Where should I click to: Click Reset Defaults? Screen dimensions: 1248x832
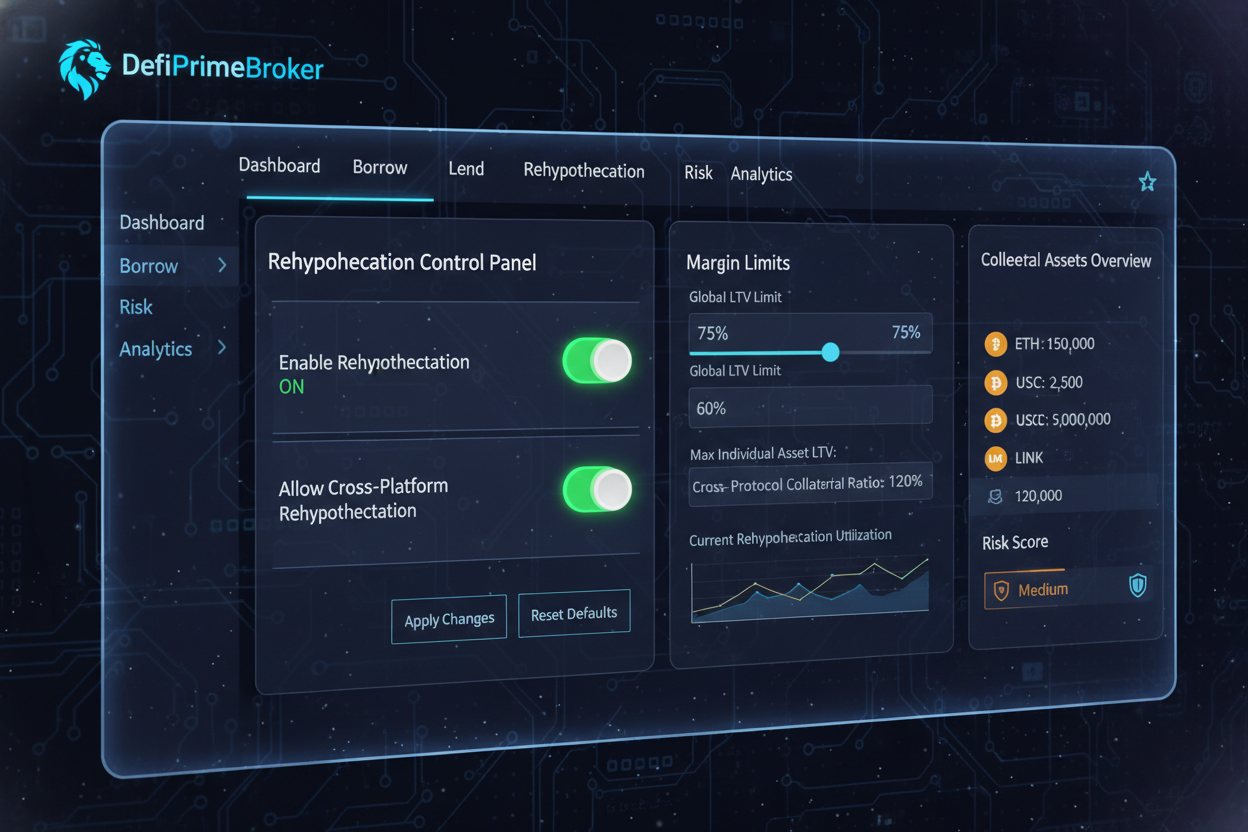pos(574,612)
